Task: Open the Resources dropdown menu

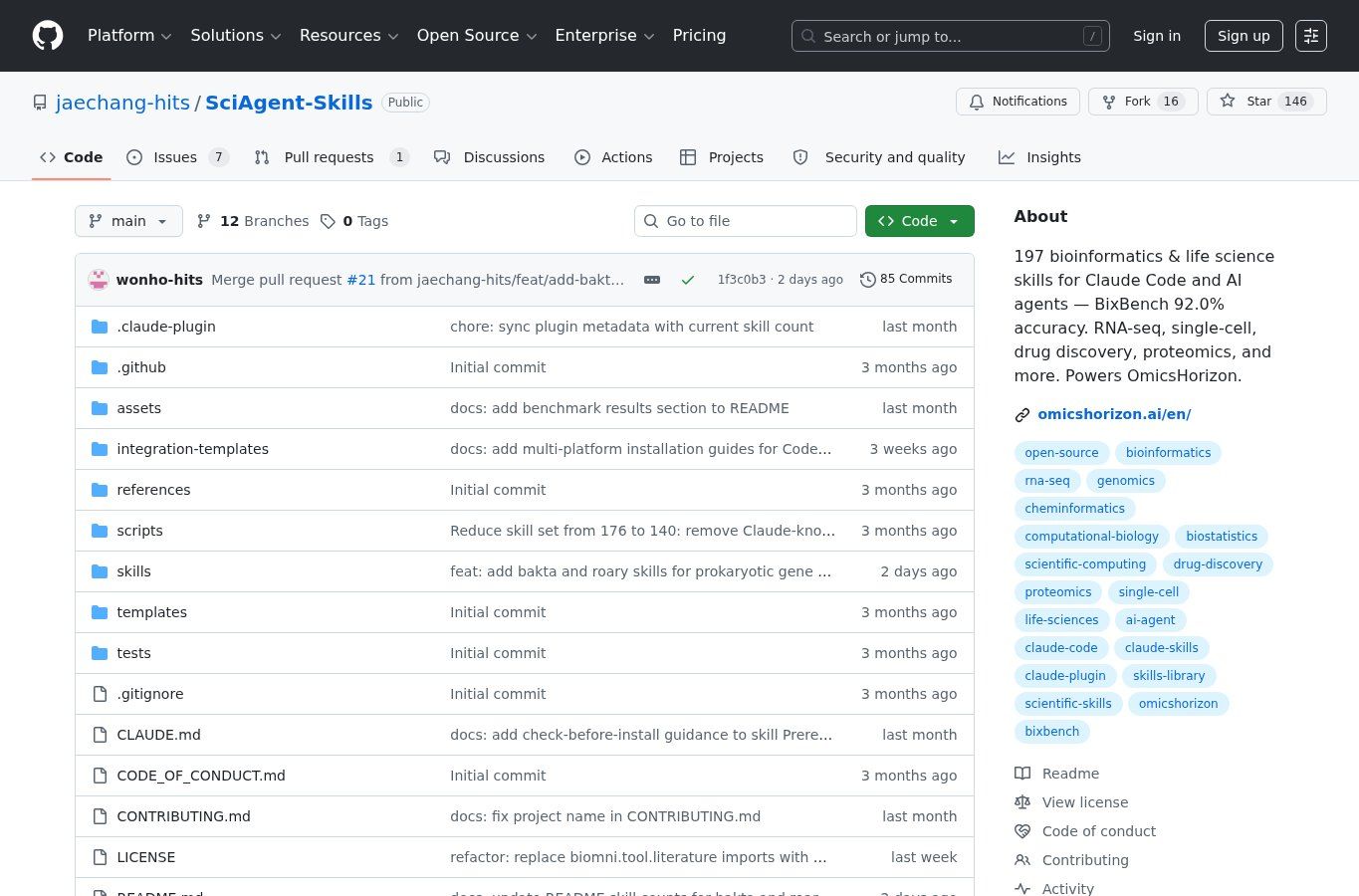Action: pos(349,36)
